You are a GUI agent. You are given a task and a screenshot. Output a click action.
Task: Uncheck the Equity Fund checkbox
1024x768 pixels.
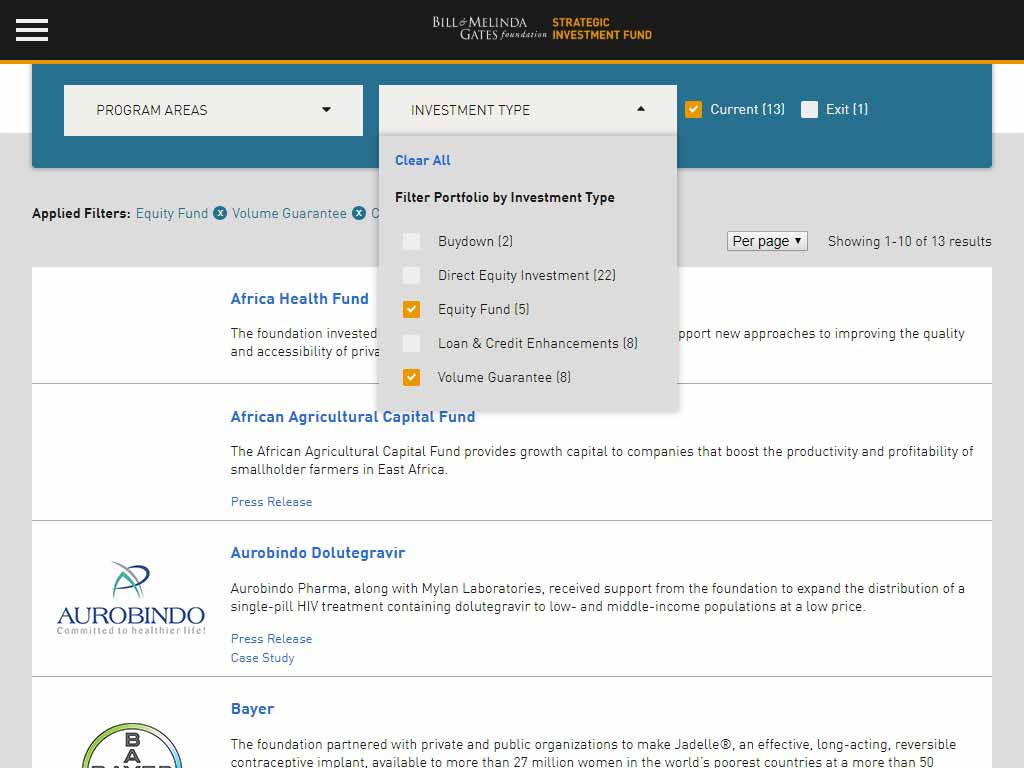click(x=411, y=309)
